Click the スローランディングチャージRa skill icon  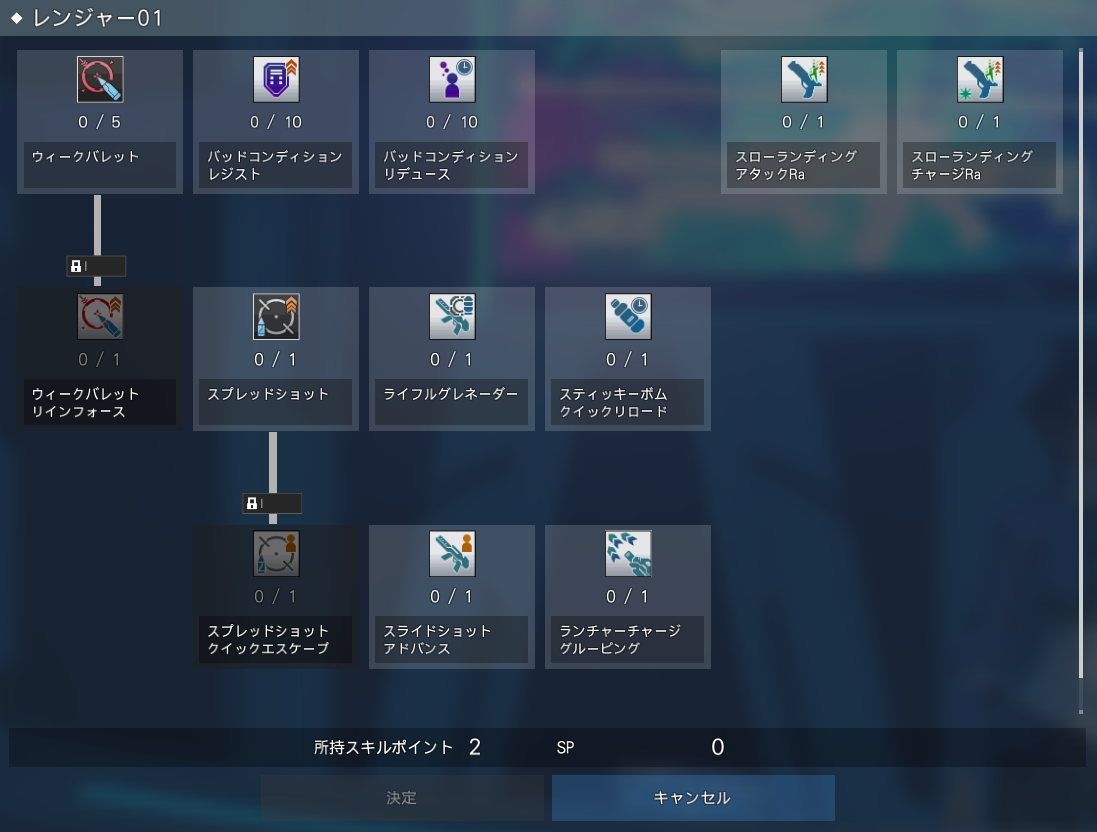[980, 79]
